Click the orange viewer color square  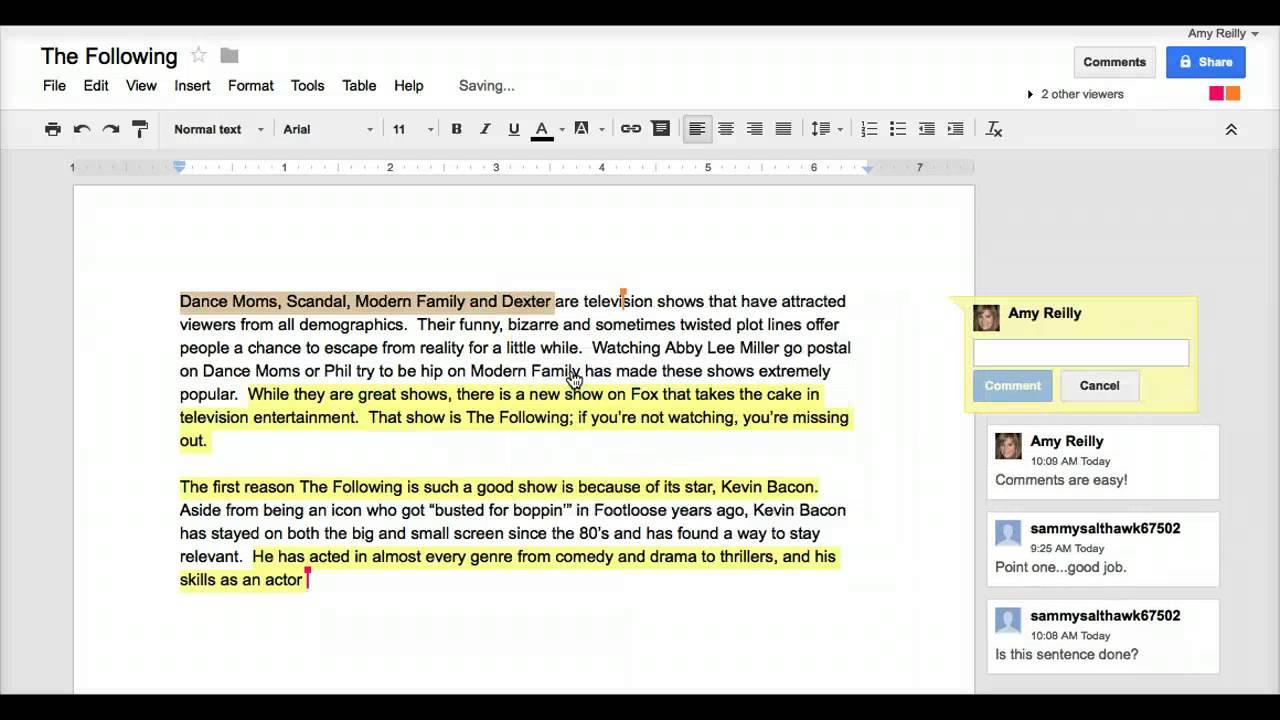click(x=1233, y=94)
